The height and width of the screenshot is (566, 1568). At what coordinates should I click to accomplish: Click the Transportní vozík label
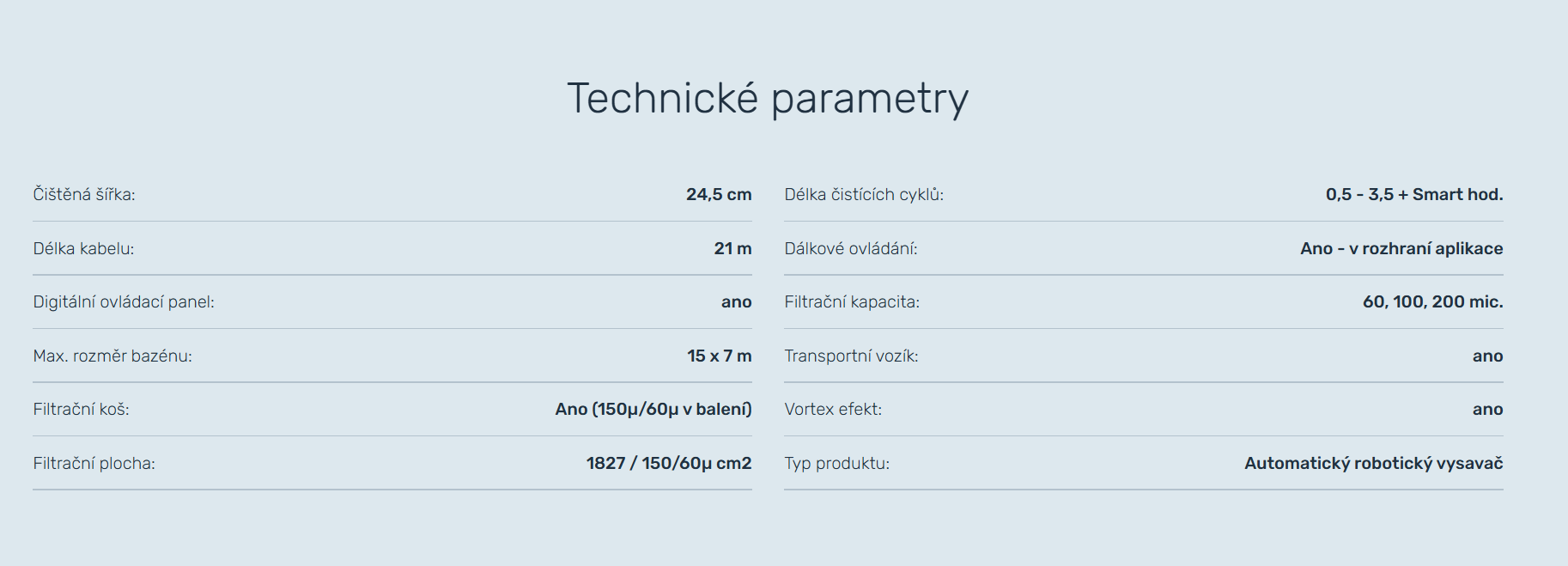[851, 356]
